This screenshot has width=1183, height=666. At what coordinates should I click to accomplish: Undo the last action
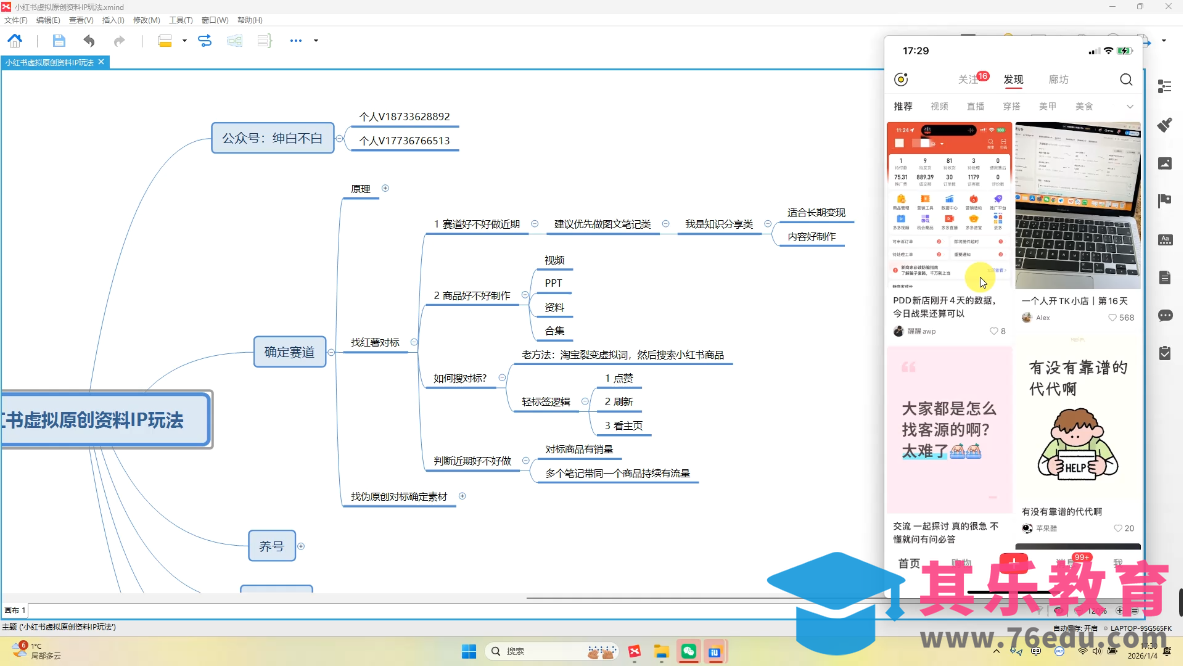coord(89,41)
